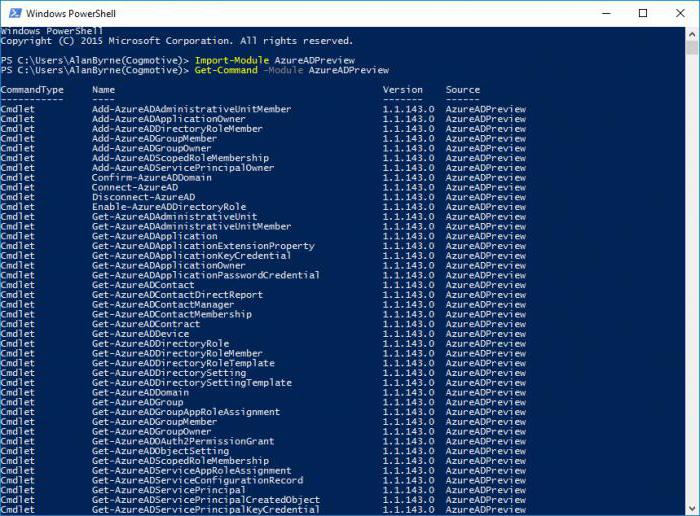Click the Source column header
This screenshot has height=516, width=700.
[462, 90]
